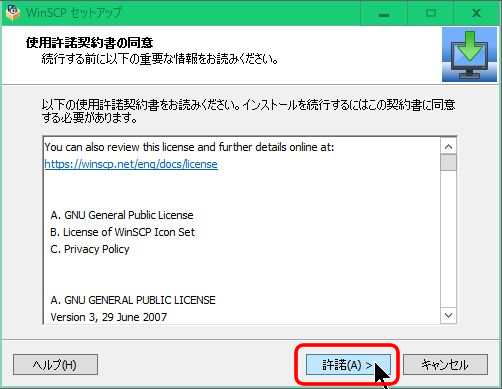Click the 許諾(A) accept button

348,365
